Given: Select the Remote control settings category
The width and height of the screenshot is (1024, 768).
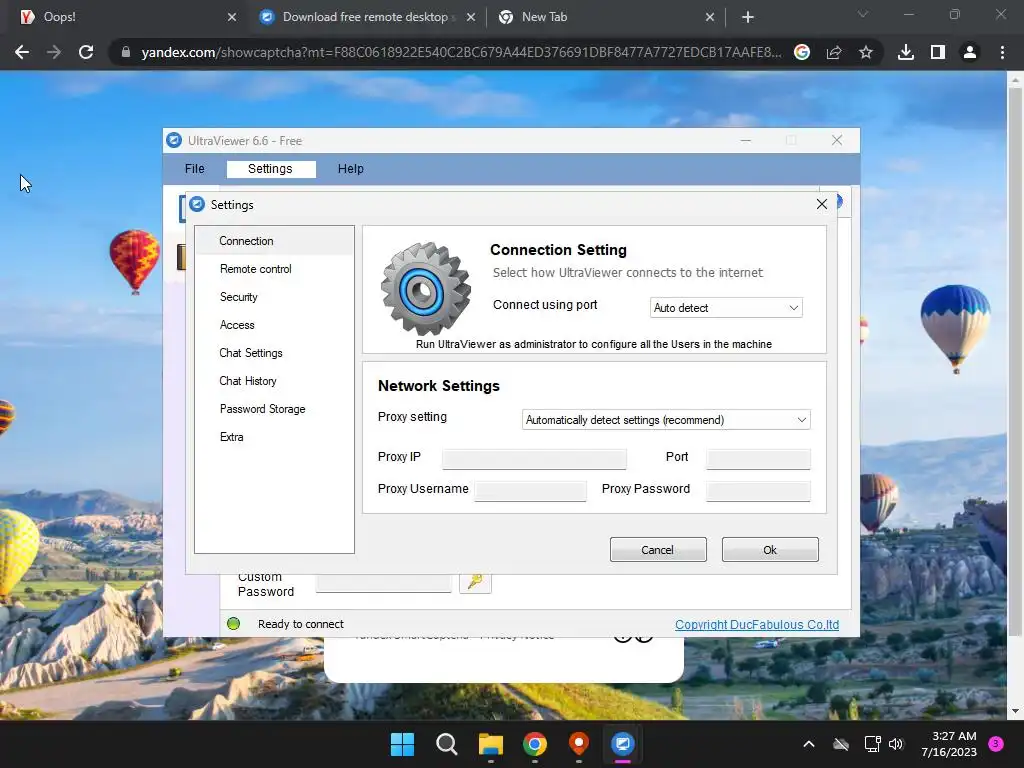Looking at the screenshot, I should (x=275, y=269).
